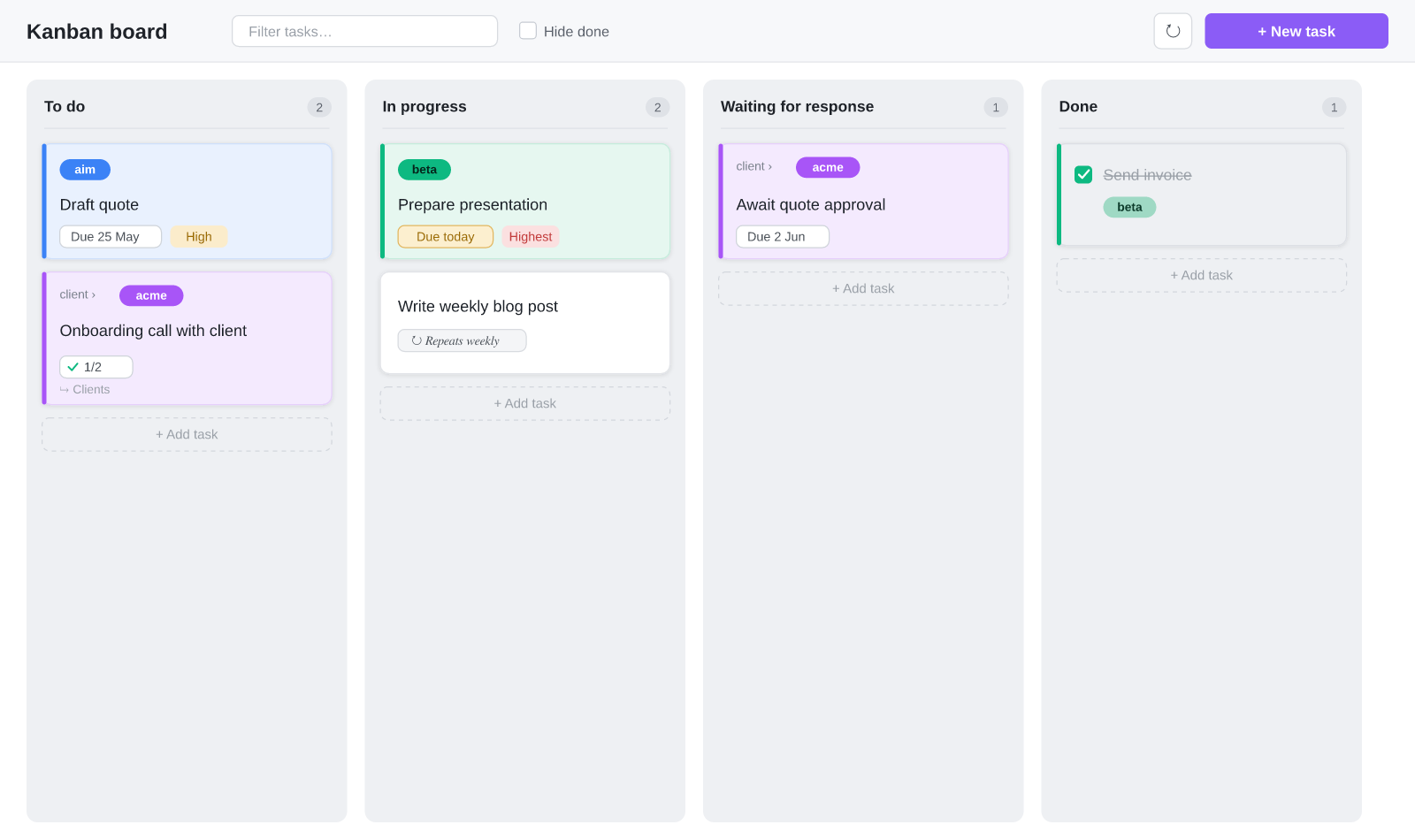Viewport: 1415px width, 840px height.
Task: Focus the Filter tasks input field
Action: [364, 31]
